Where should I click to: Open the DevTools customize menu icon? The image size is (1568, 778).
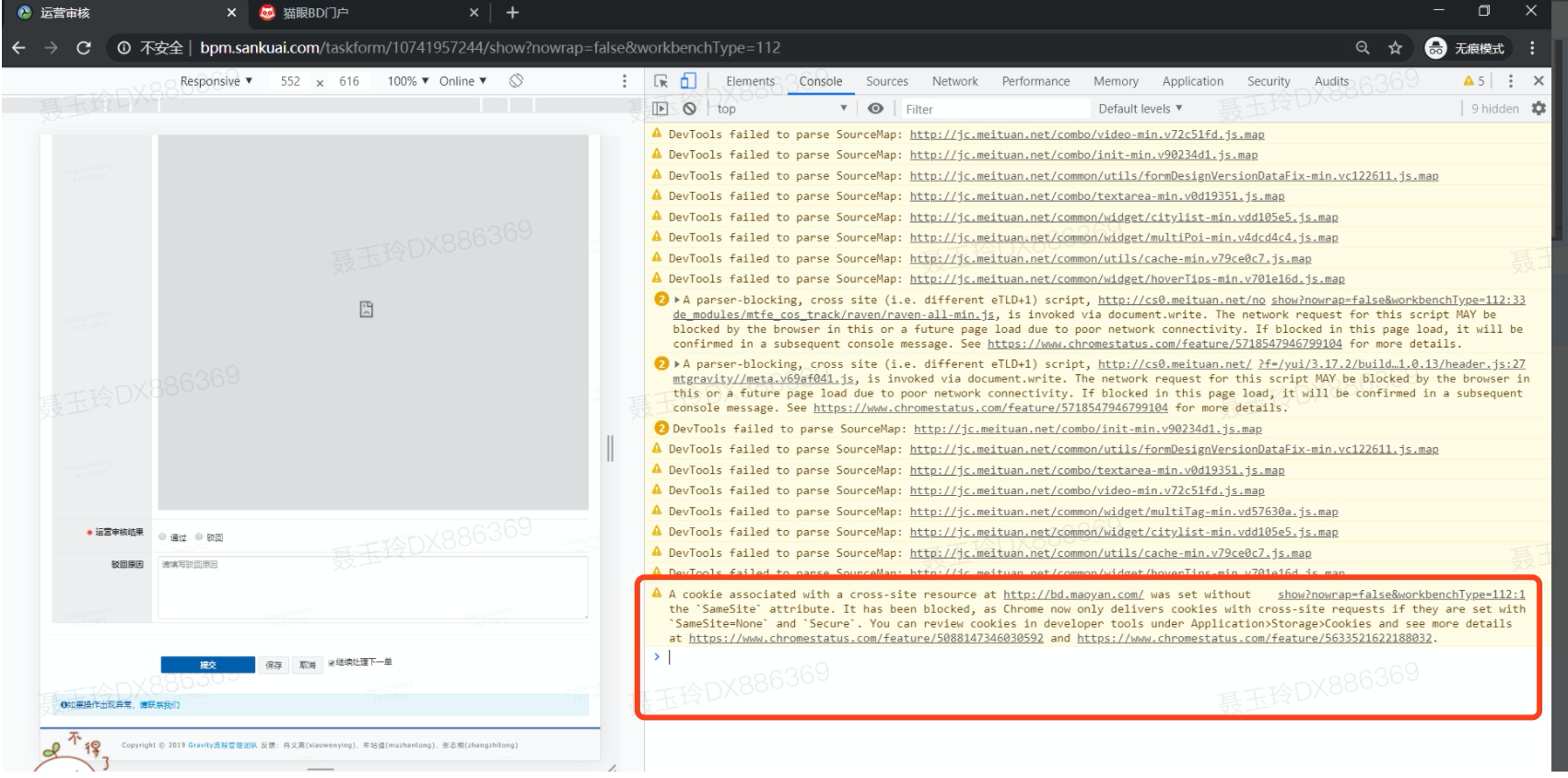1510,81
